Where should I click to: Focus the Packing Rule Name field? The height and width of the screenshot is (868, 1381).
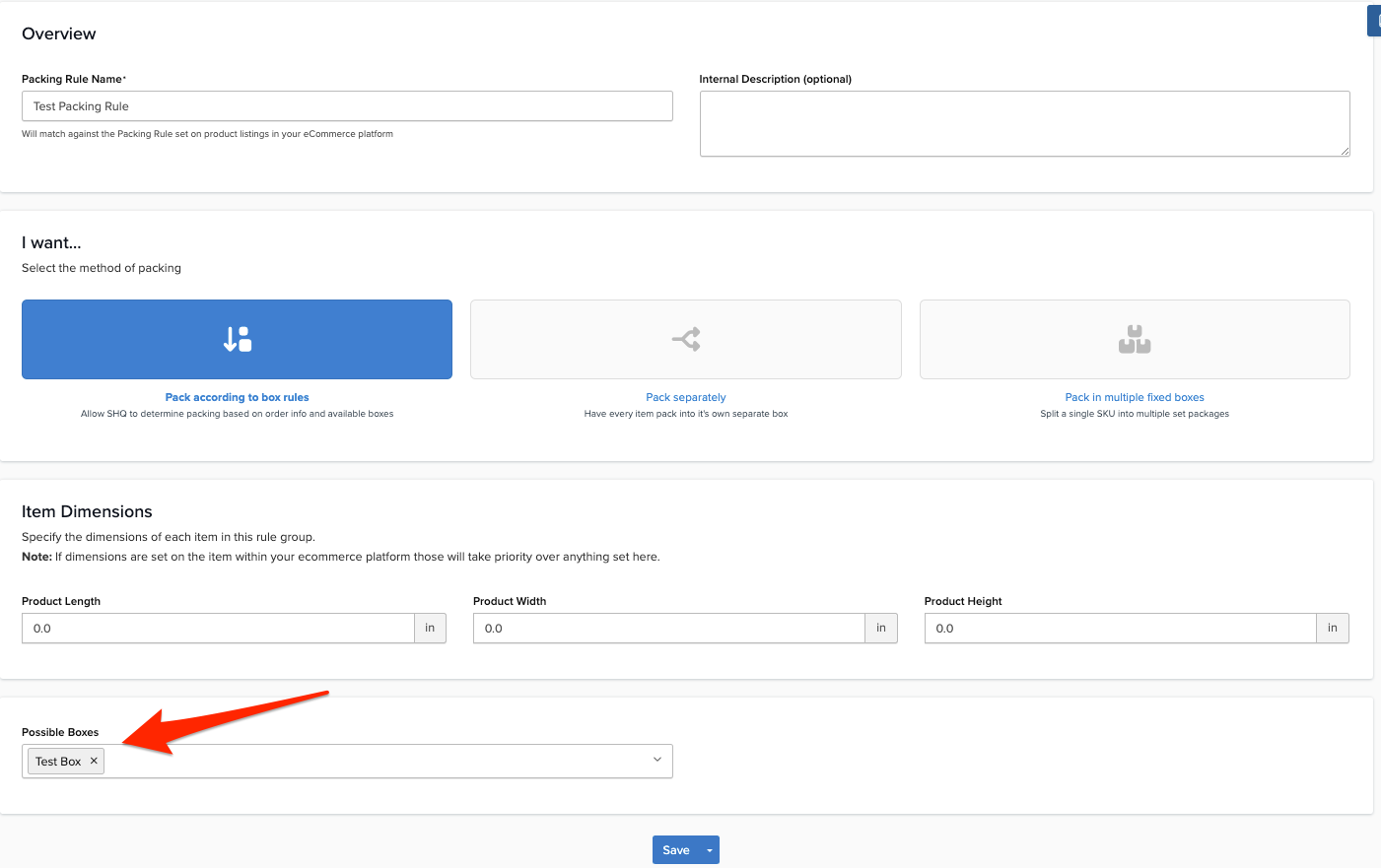point(347,106)
